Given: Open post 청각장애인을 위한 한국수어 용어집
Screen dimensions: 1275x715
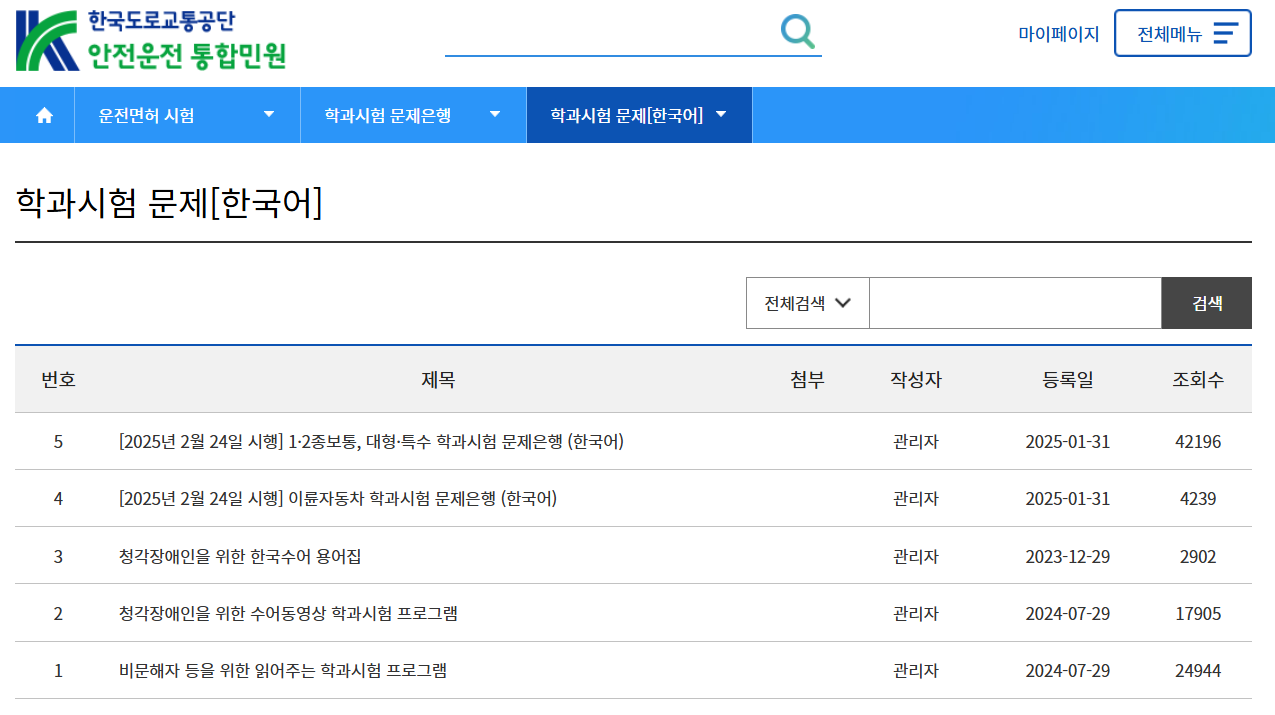Looking at the screenshot, I should coord(240,556).
